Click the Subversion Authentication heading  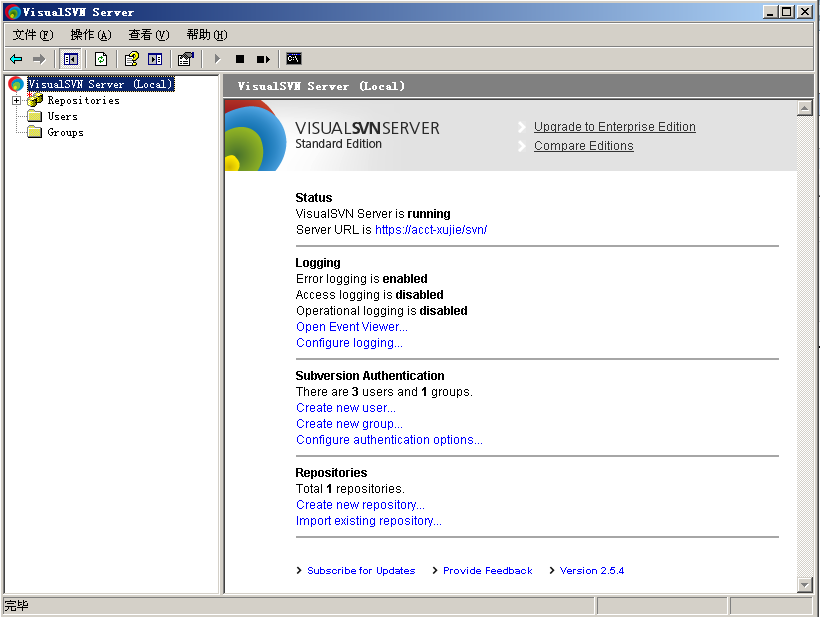coord(370,376)
